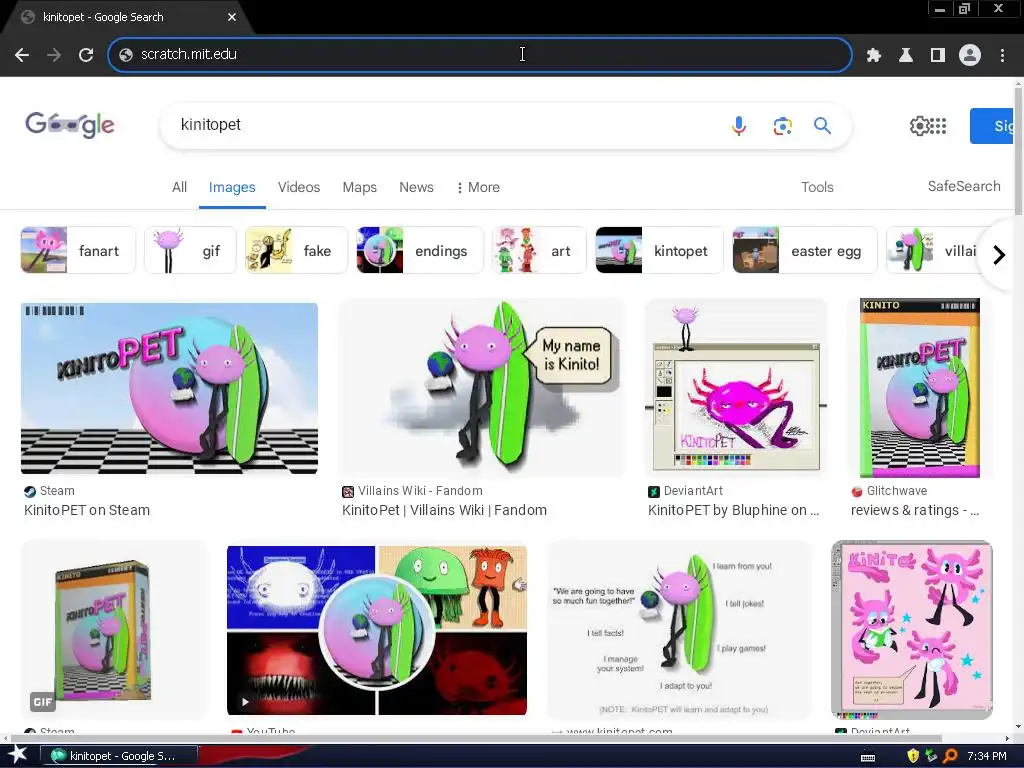Screen dimensions: 1024x768
Task: Select the endings suggestion chip
Action: [420, 250]
